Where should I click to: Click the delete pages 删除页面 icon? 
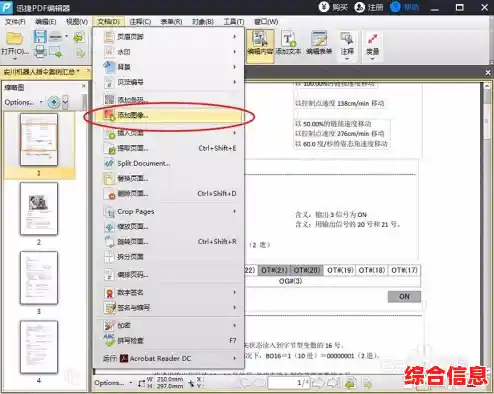point(109,194)
